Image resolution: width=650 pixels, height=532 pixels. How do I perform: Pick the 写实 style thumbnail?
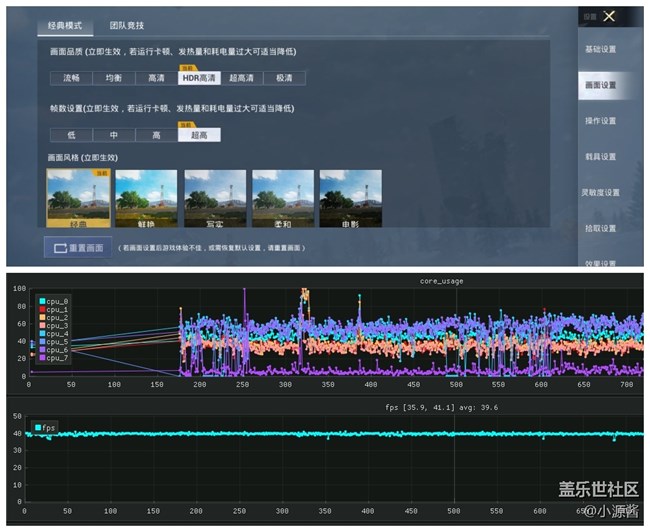pyautogui.click(x=214, y=197)
